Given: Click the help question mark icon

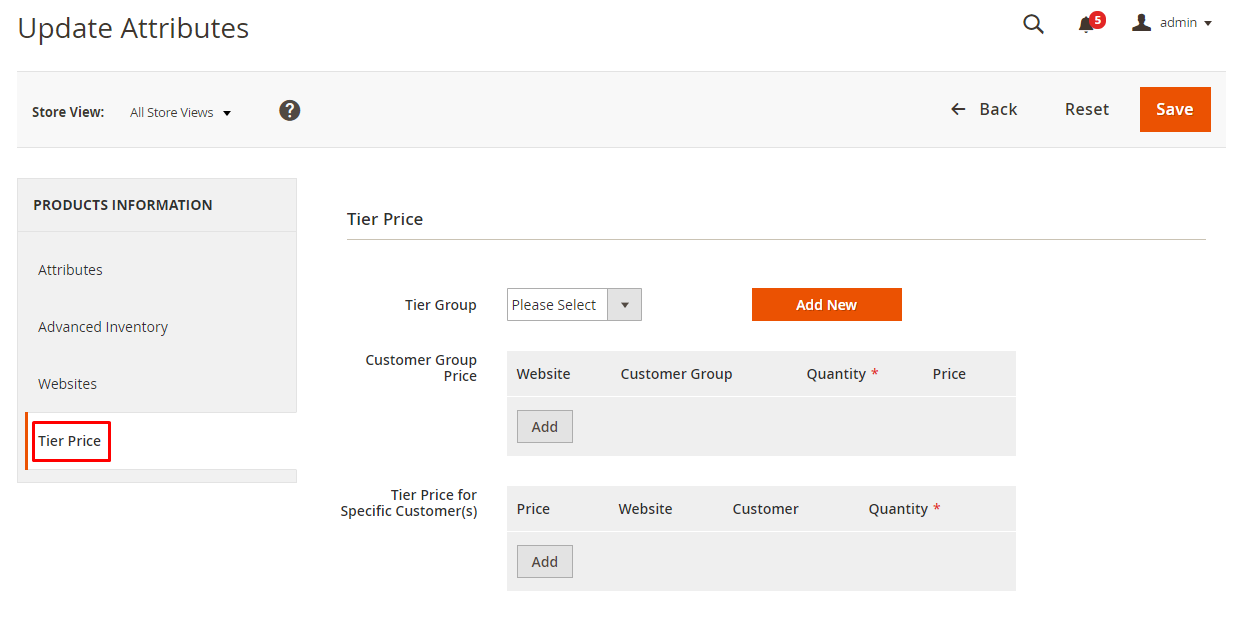Looking at the screenshot, I should click(x=290, y=111).
